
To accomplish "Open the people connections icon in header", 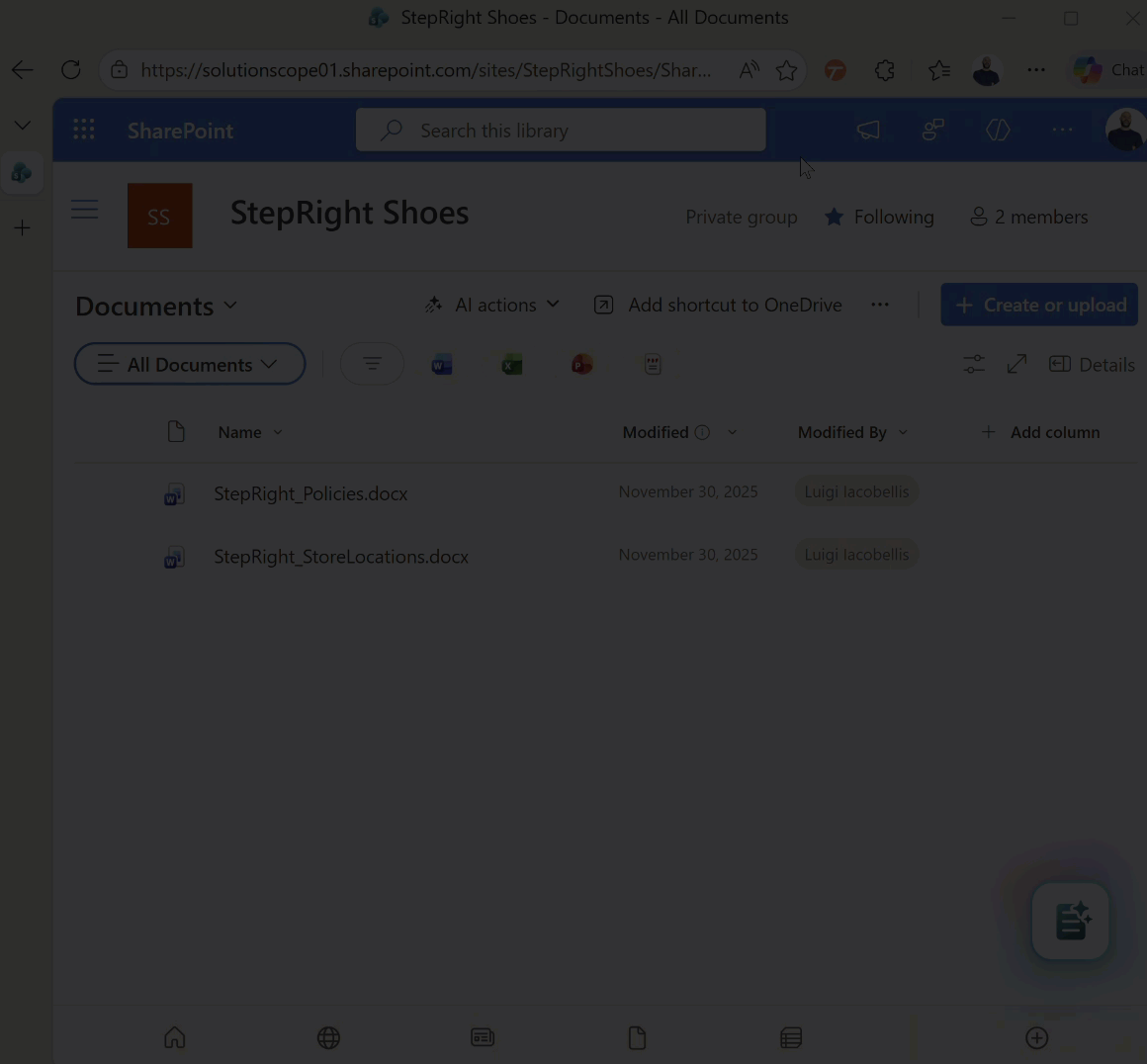I will 932,131.
